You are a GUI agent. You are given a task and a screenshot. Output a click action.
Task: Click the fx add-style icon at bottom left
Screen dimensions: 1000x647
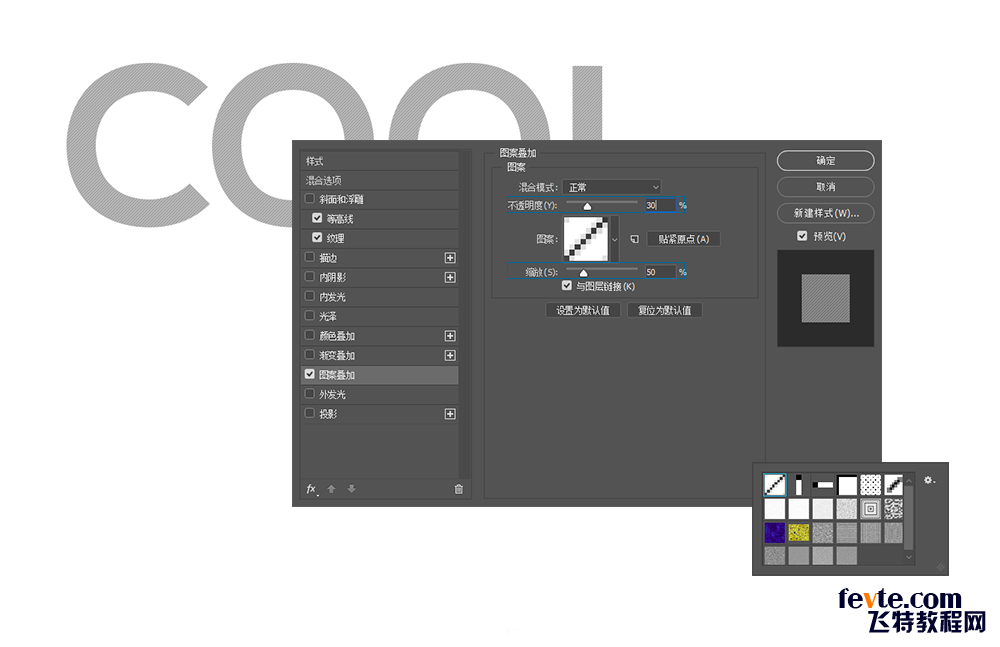pos(311,489)
